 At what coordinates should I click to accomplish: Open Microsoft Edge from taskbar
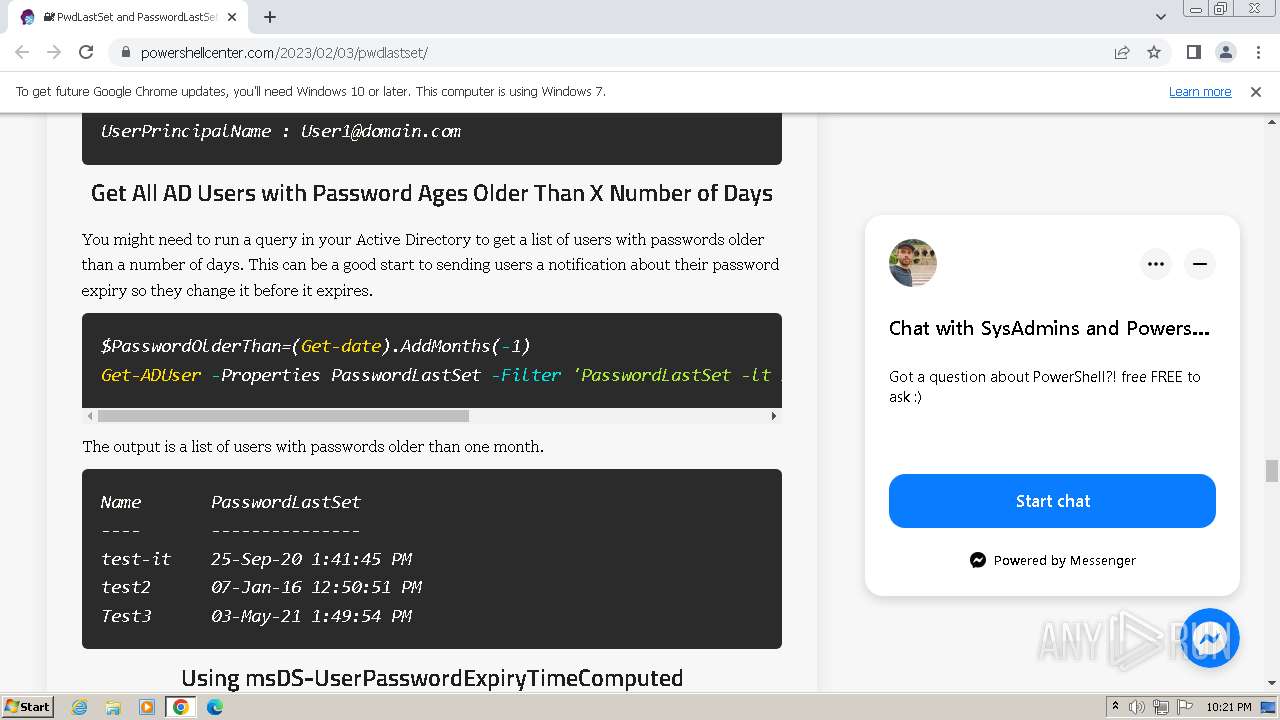pyautogui.click(x=214, y=707)
